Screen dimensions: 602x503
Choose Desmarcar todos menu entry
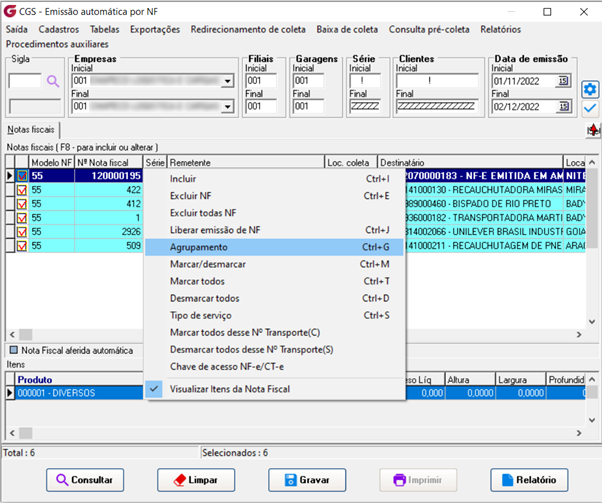click(x=275, y=298)
